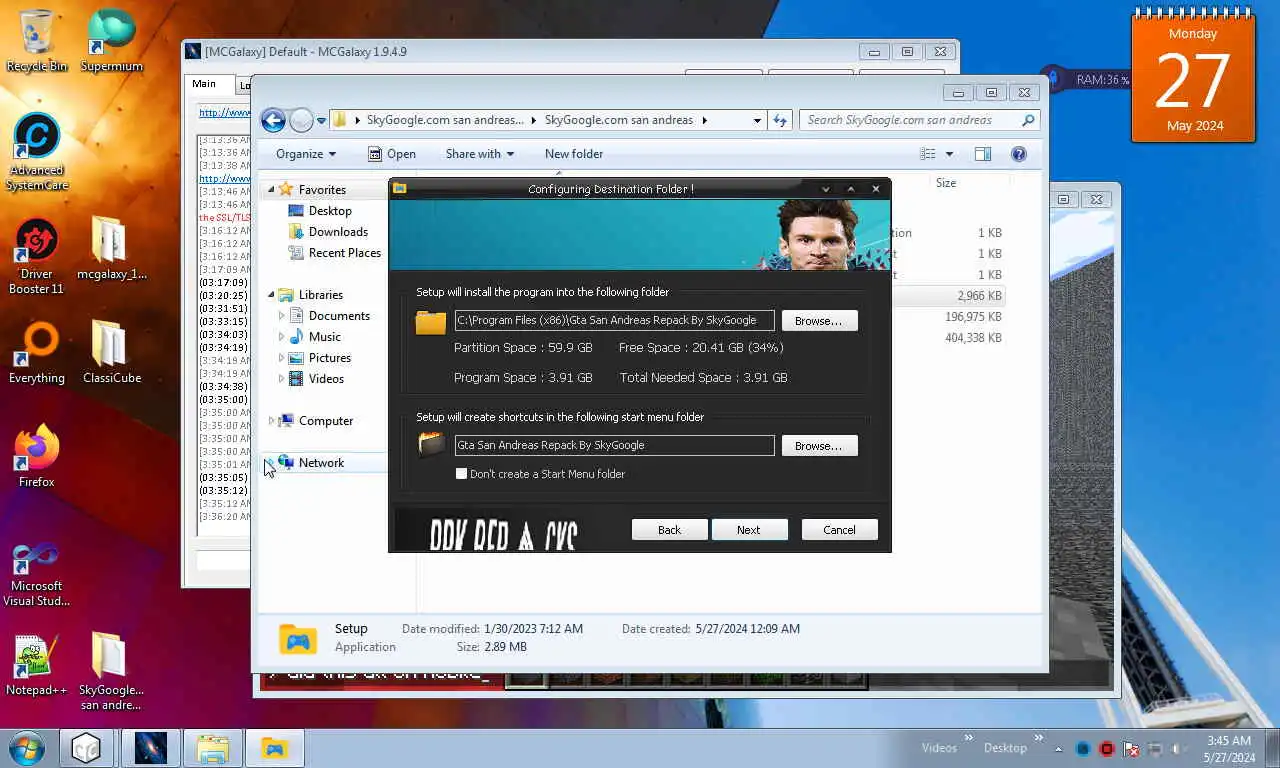Select the Driver Booster 11 desktop icon

(37, 256)
